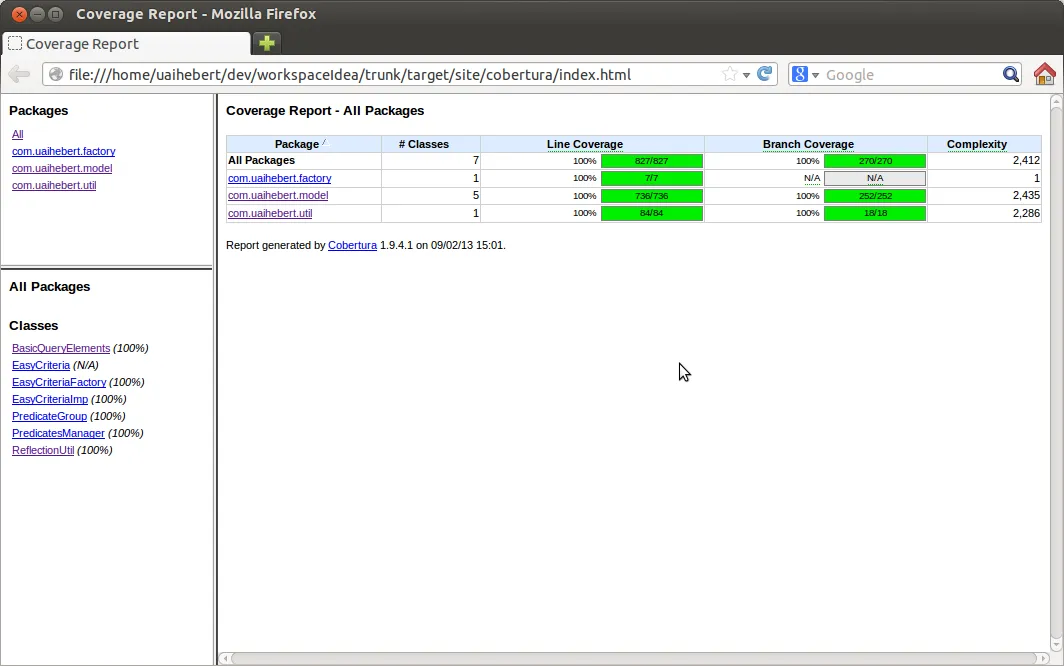Follow the Cobertura link
This screenshot has height=666, width=1064.
[352, 245]
